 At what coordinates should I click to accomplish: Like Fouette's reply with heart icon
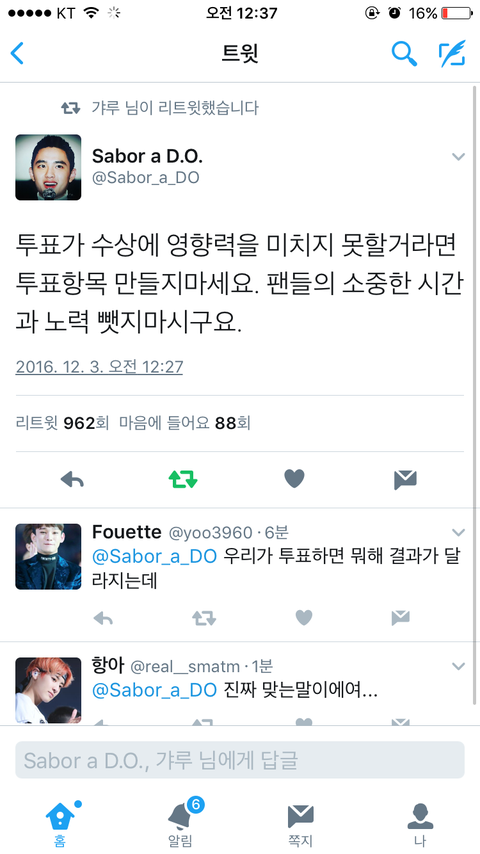click(304, 618)
